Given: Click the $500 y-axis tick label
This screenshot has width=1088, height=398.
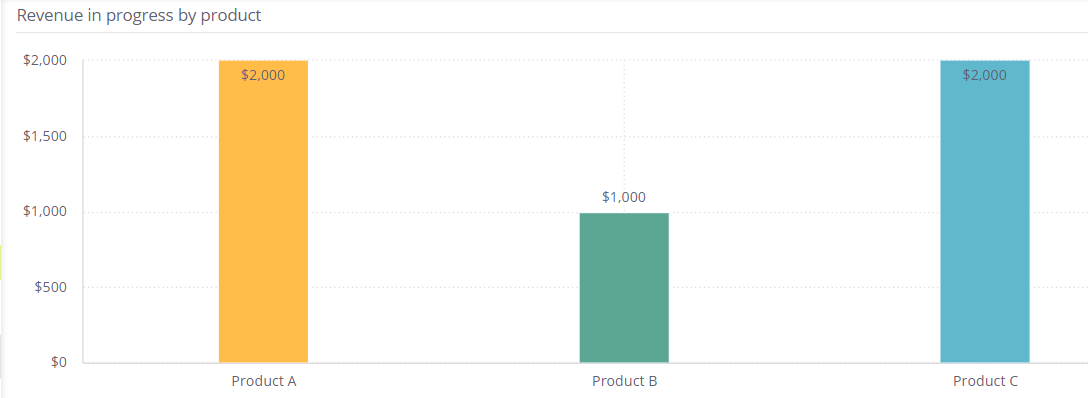Looking at the screenshot, I should pos(51,287).
